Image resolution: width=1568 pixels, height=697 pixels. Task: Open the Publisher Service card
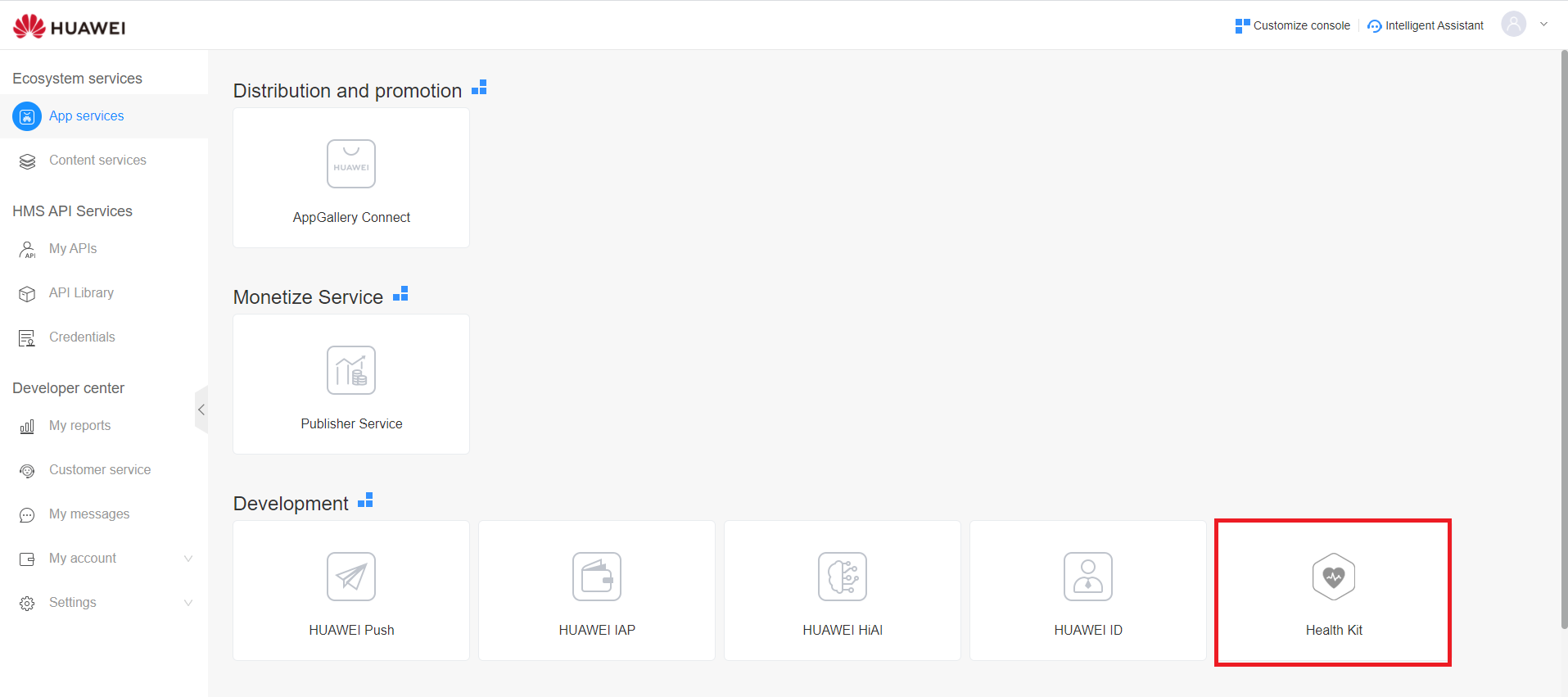point(351,384)
